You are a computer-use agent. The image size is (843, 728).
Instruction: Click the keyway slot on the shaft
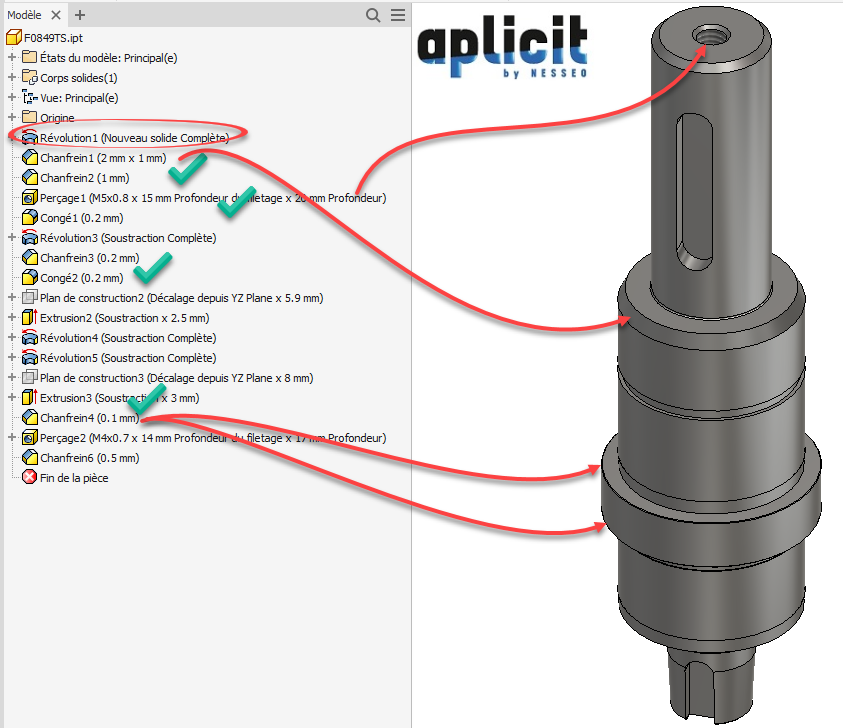(x=694, y=191)
